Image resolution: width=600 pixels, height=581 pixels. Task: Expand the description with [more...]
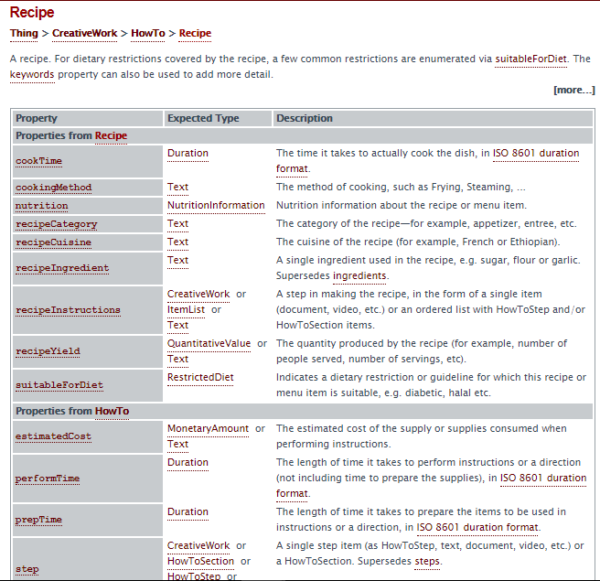tap(574, 90)
